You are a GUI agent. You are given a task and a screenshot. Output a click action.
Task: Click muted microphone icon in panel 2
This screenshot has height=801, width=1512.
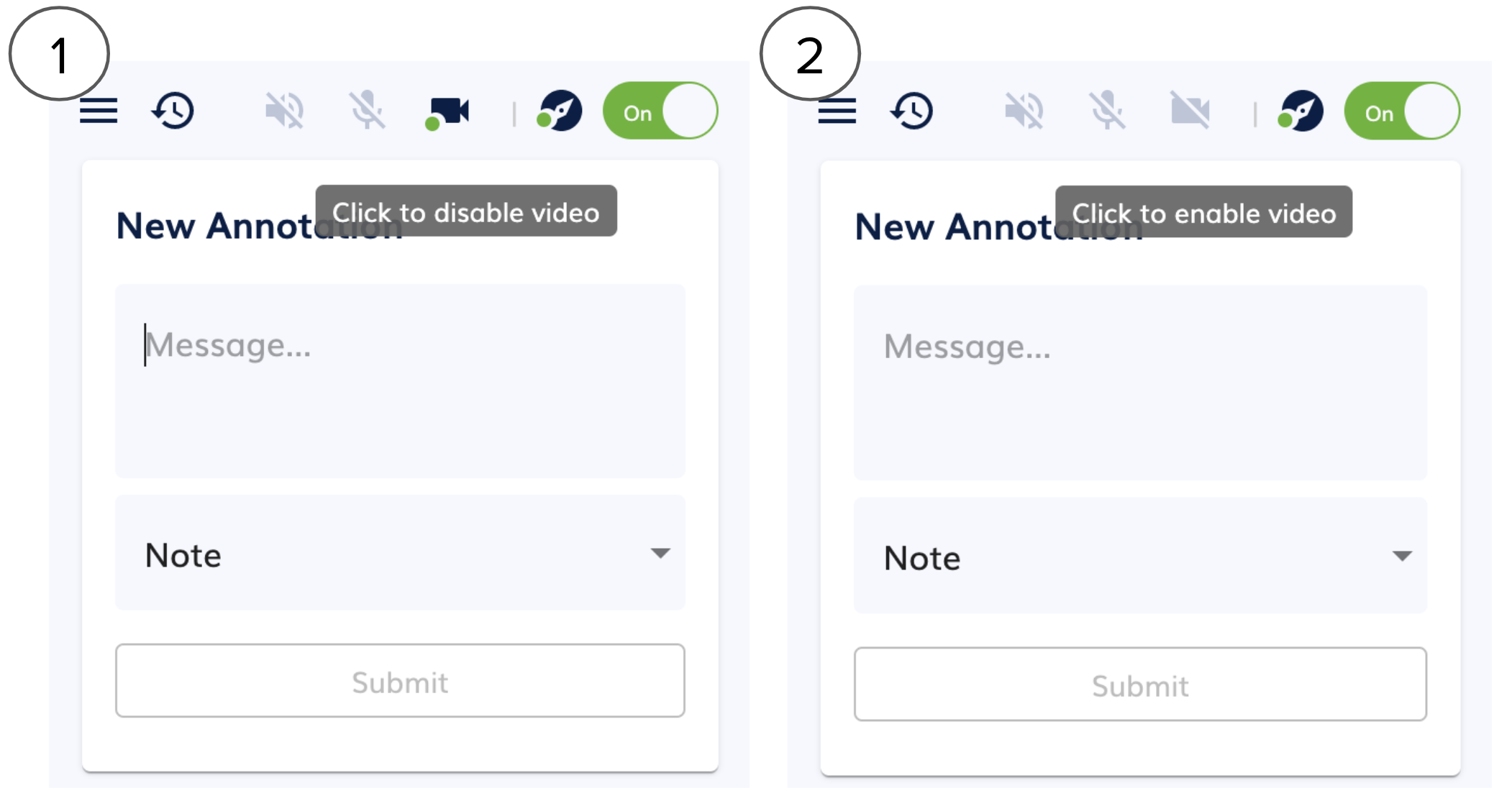1108,111
